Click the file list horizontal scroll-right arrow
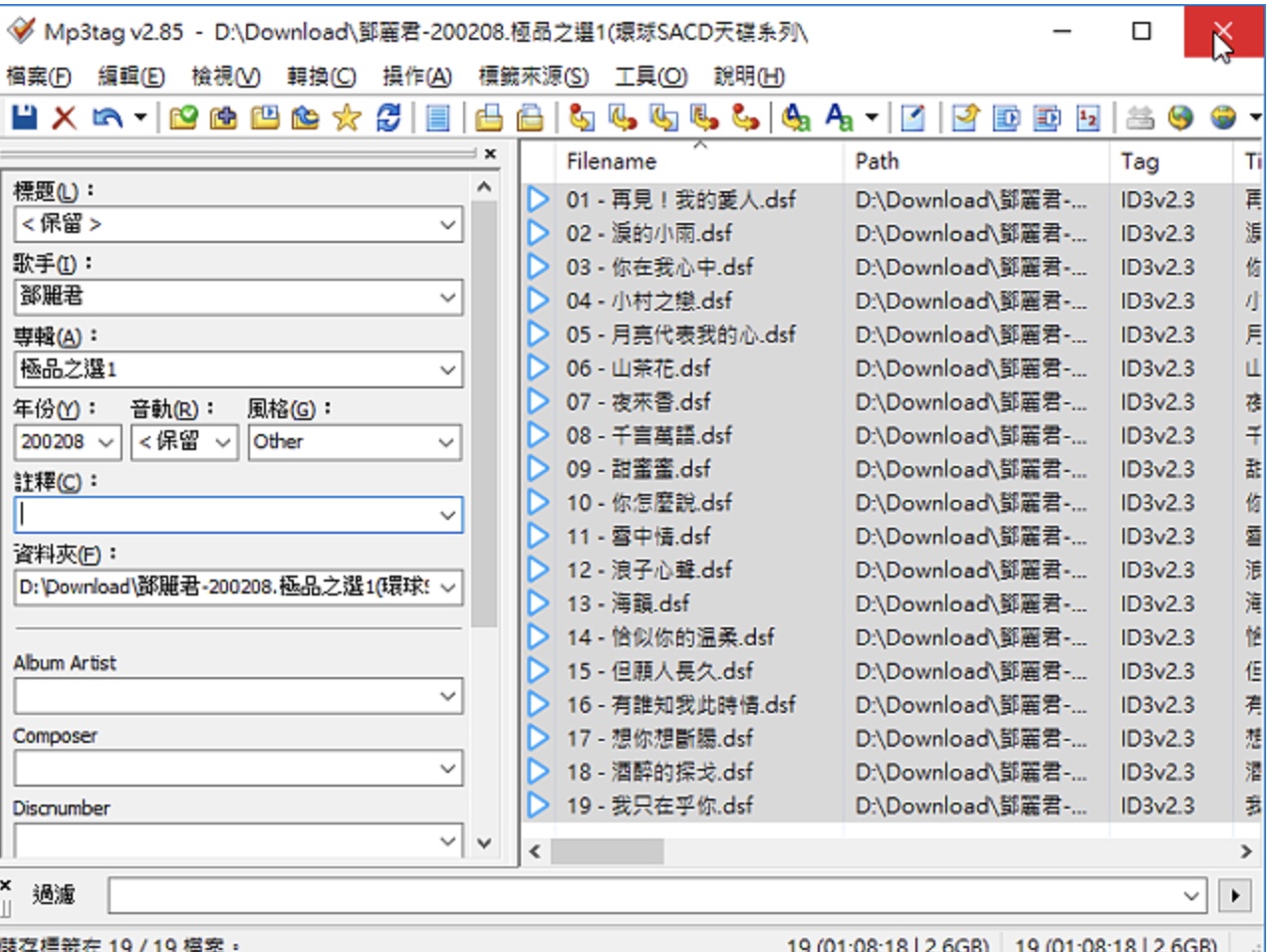1275x952 pixels. (x=1246, y=851)
